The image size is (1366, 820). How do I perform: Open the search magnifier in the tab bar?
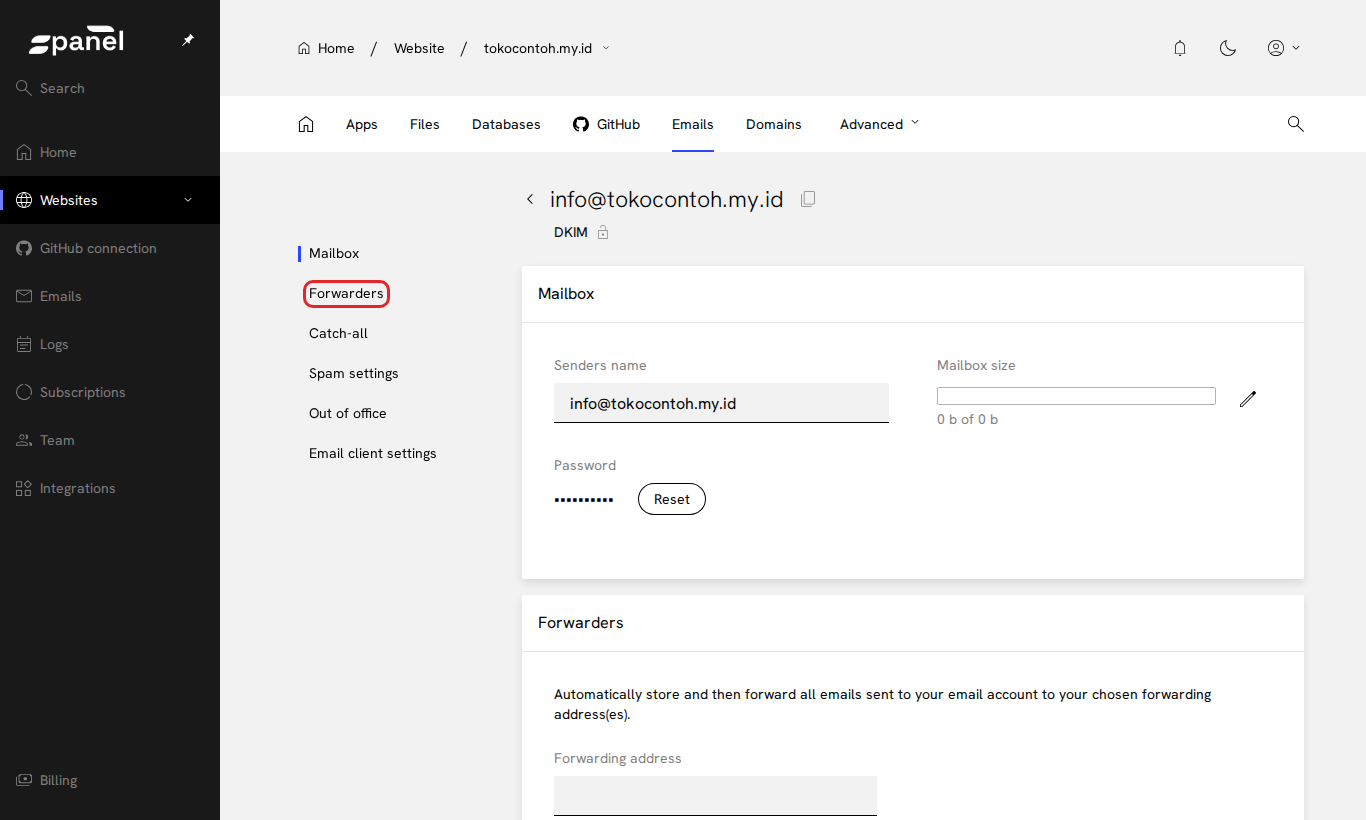coord(1295,124)
